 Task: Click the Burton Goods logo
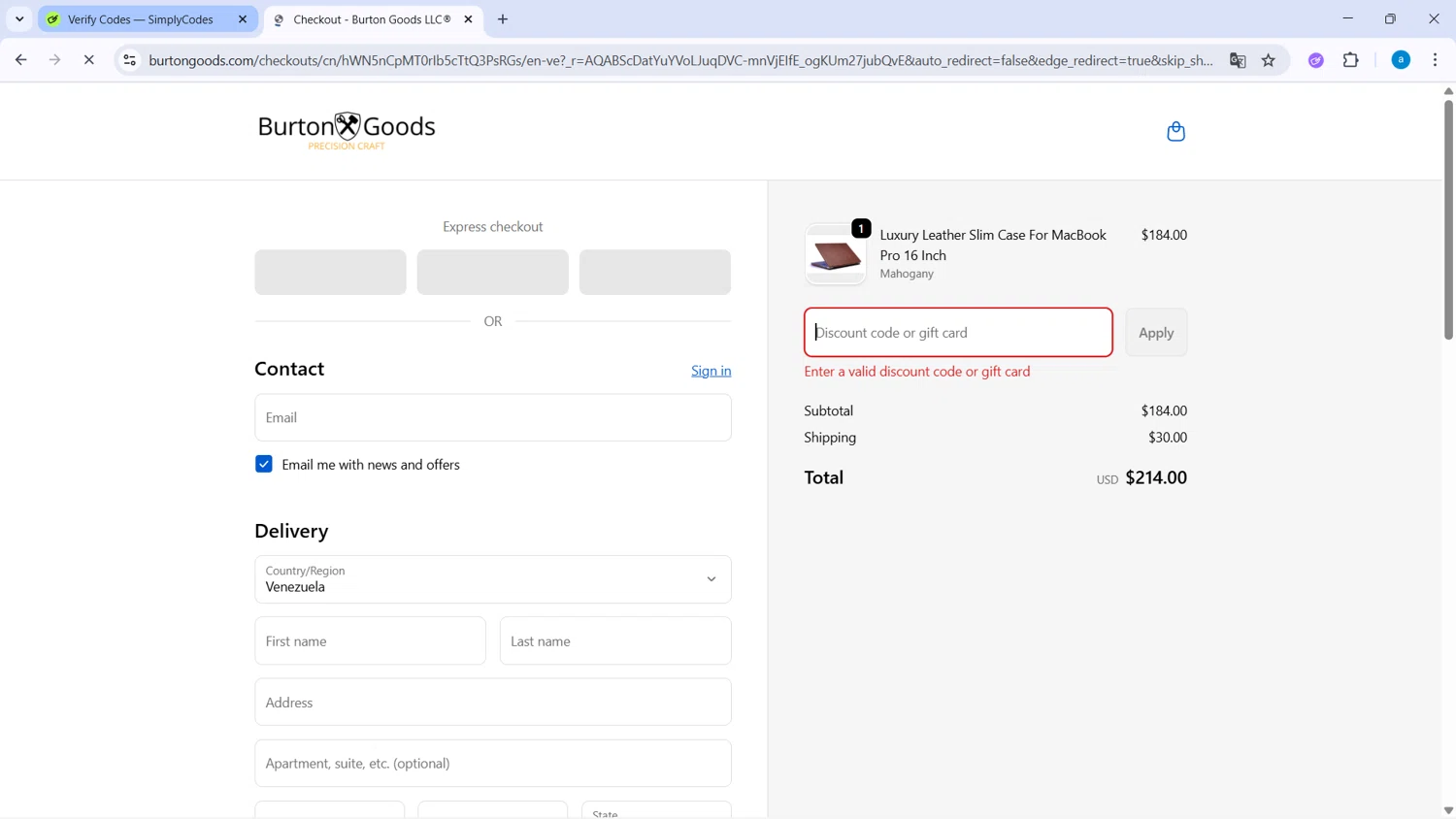[x=347, y=131]
